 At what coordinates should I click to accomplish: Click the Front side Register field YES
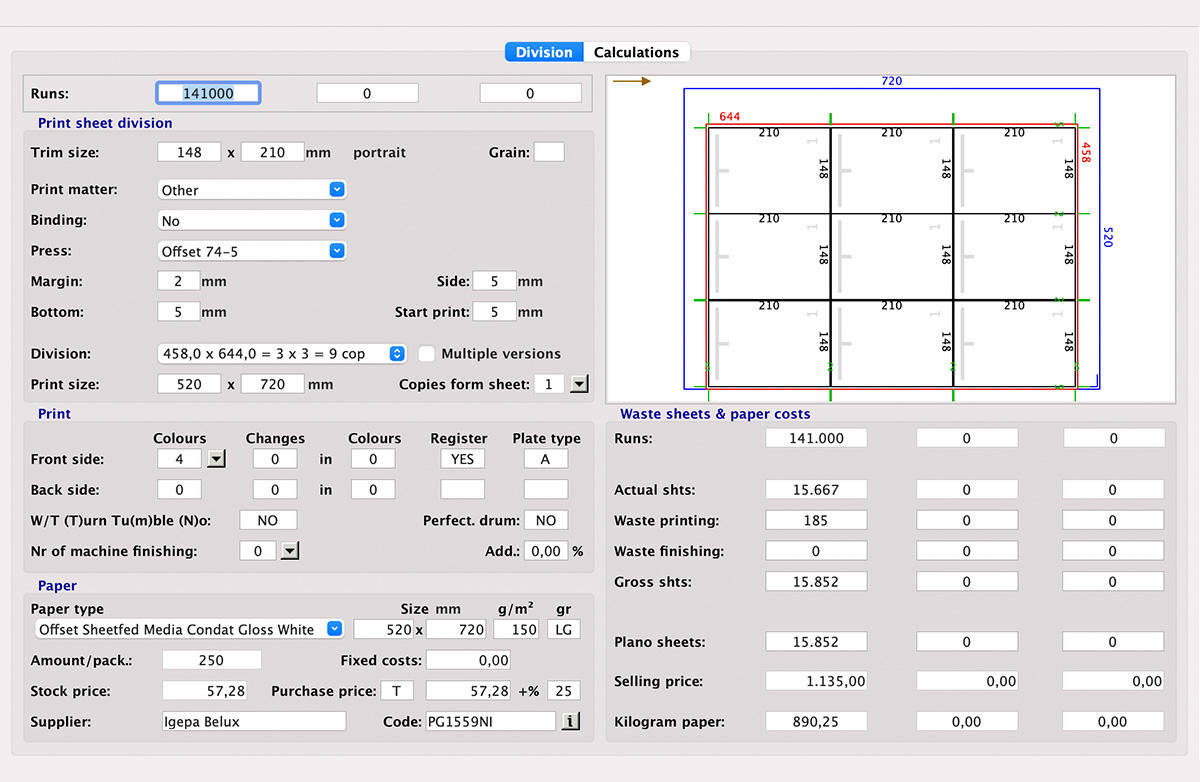[462, 459]
